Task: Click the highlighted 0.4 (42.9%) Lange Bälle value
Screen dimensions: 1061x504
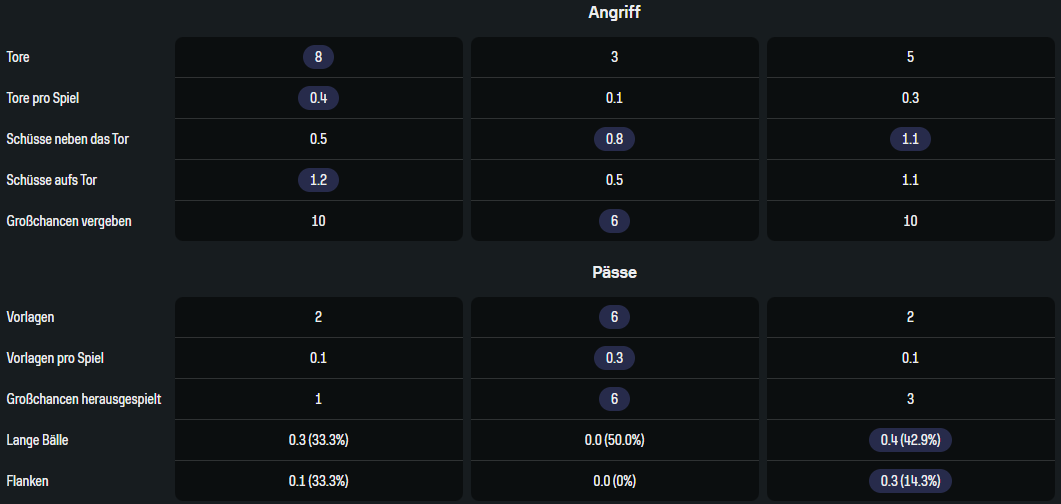Action: 910,440
